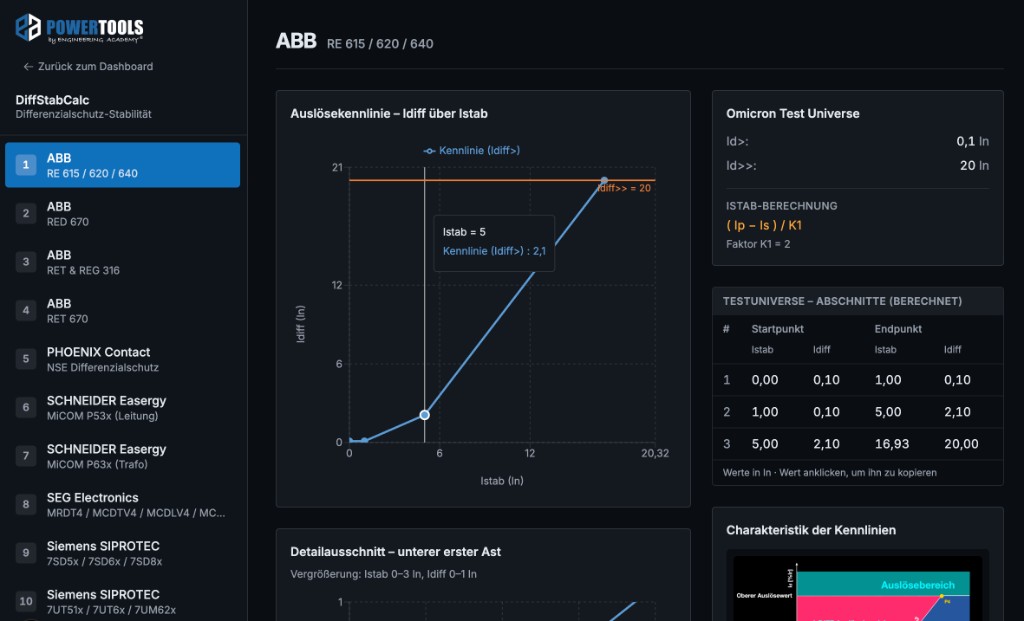
Task: Select SCHNEIDER Easergy MiCOM P53x (Leitung)
Action: [122, 407]
